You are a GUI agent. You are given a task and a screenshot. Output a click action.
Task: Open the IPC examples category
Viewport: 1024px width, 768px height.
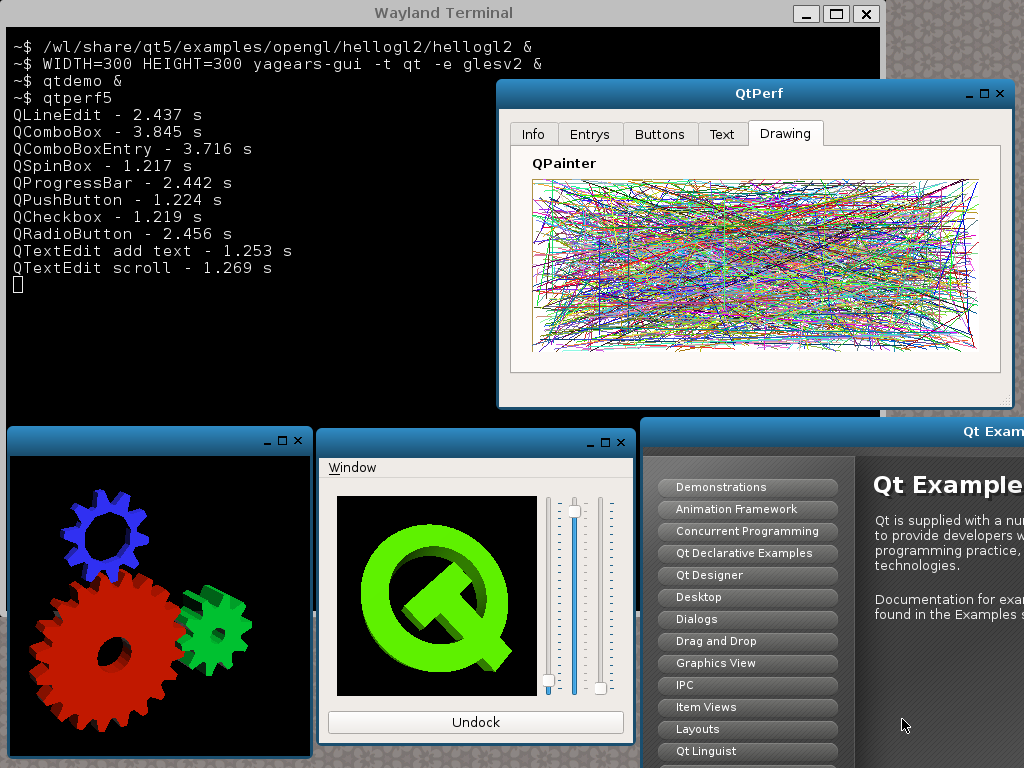748,685
